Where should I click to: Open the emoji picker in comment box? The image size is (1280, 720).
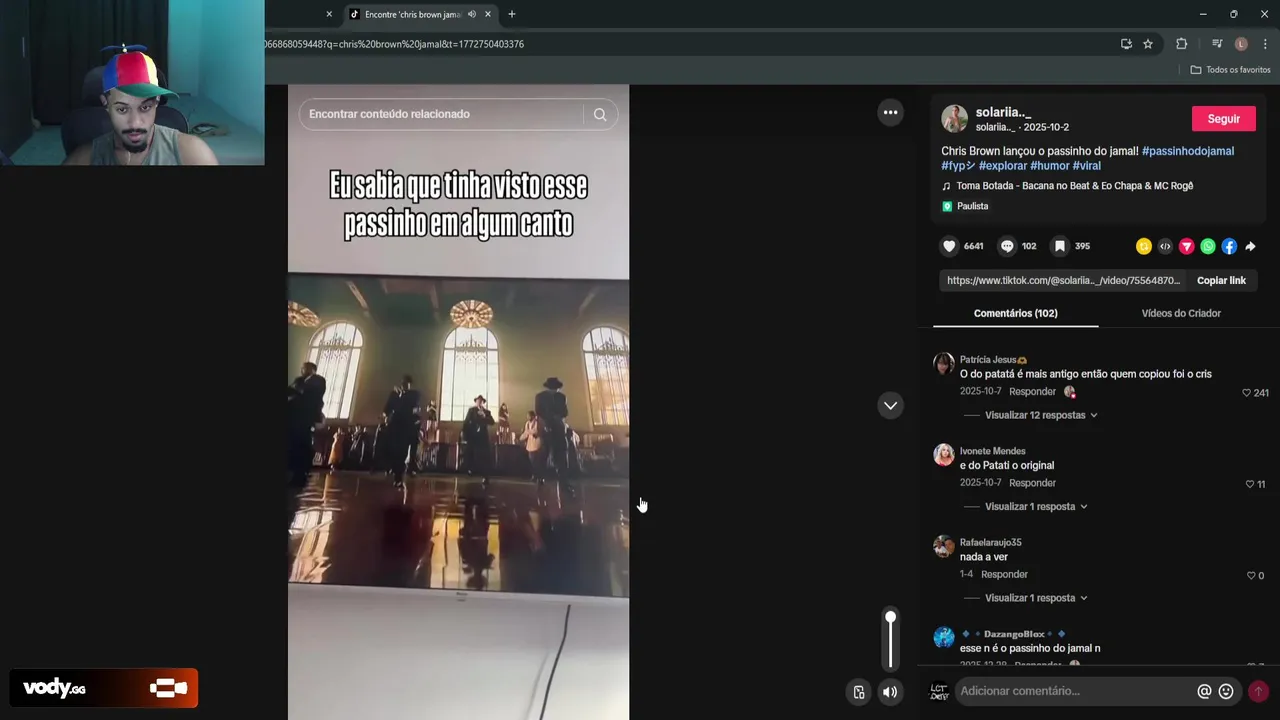[1226, 691]
